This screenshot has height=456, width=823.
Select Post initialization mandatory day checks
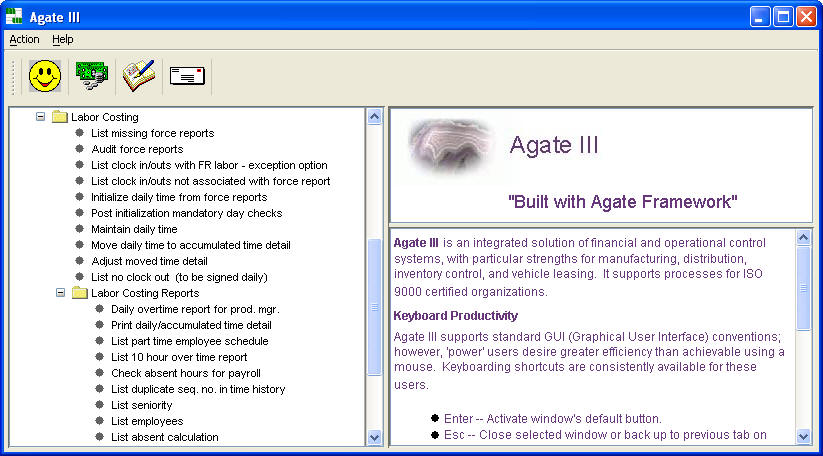tap(186, 213)
